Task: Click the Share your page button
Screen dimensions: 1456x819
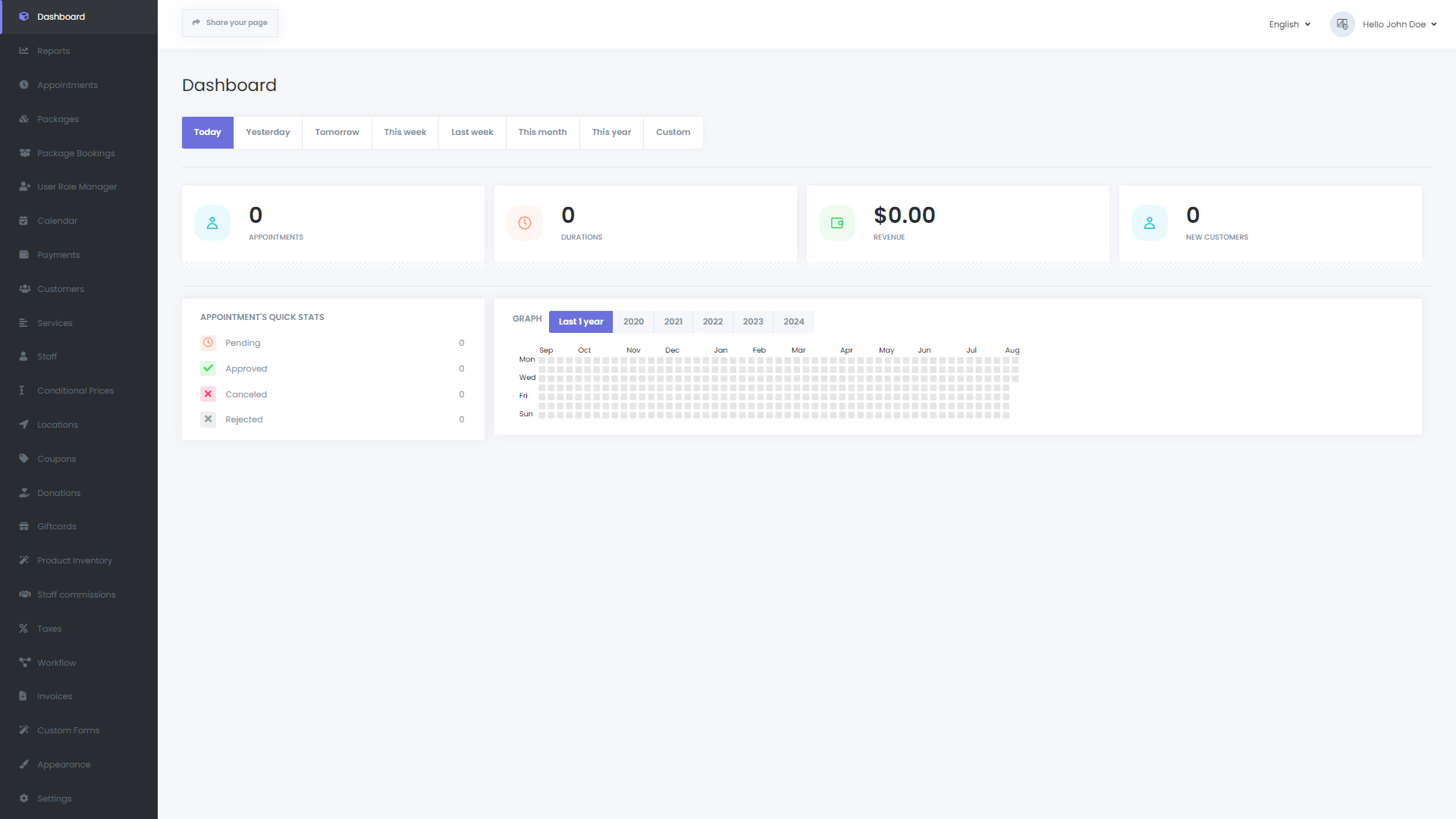Action: 230,23
